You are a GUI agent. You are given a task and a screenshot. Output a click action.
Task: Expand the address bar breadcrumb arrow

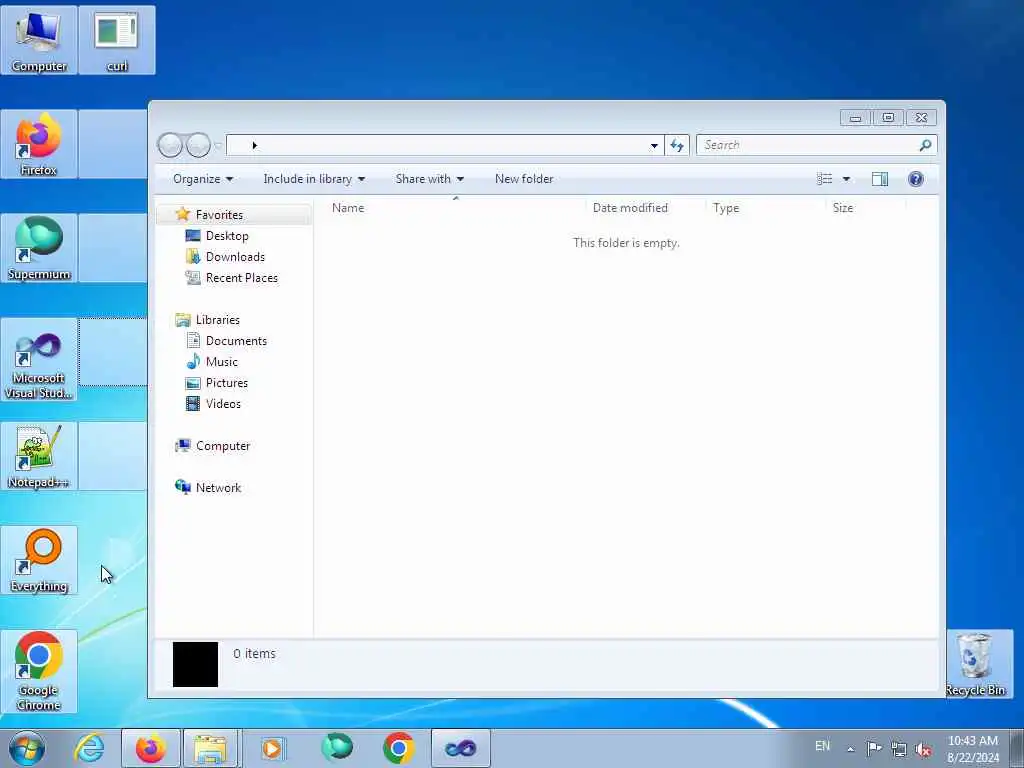(255, 146)
